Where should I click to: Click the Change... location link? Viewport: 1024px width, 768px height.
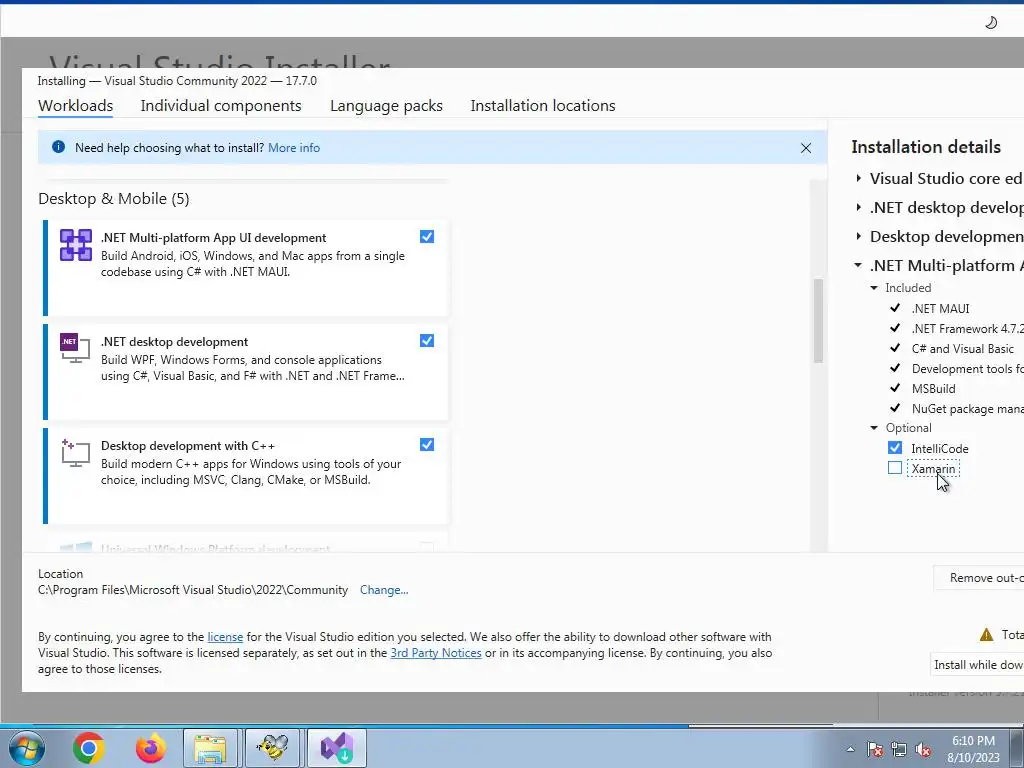384,590
